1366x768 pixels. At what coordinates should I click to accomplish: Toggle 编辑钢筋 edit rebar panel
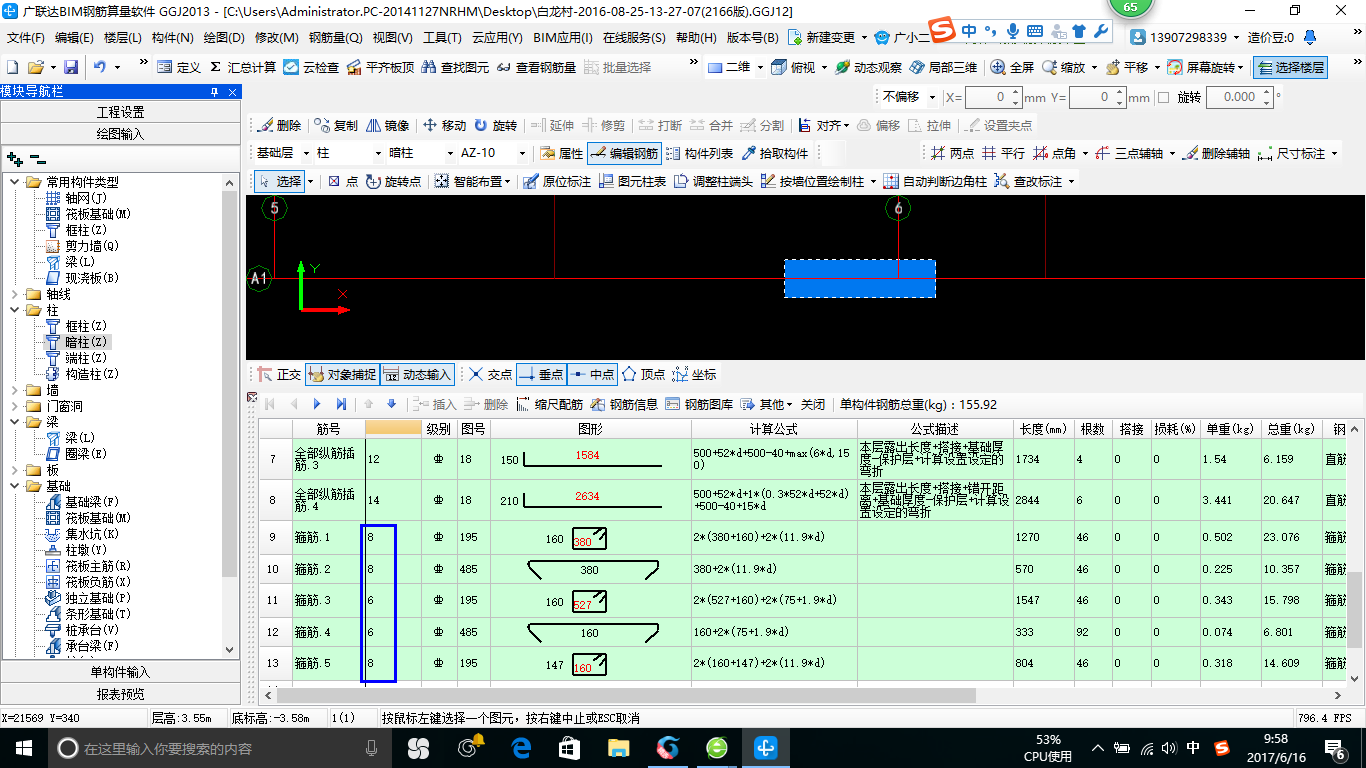click(624, 153)
